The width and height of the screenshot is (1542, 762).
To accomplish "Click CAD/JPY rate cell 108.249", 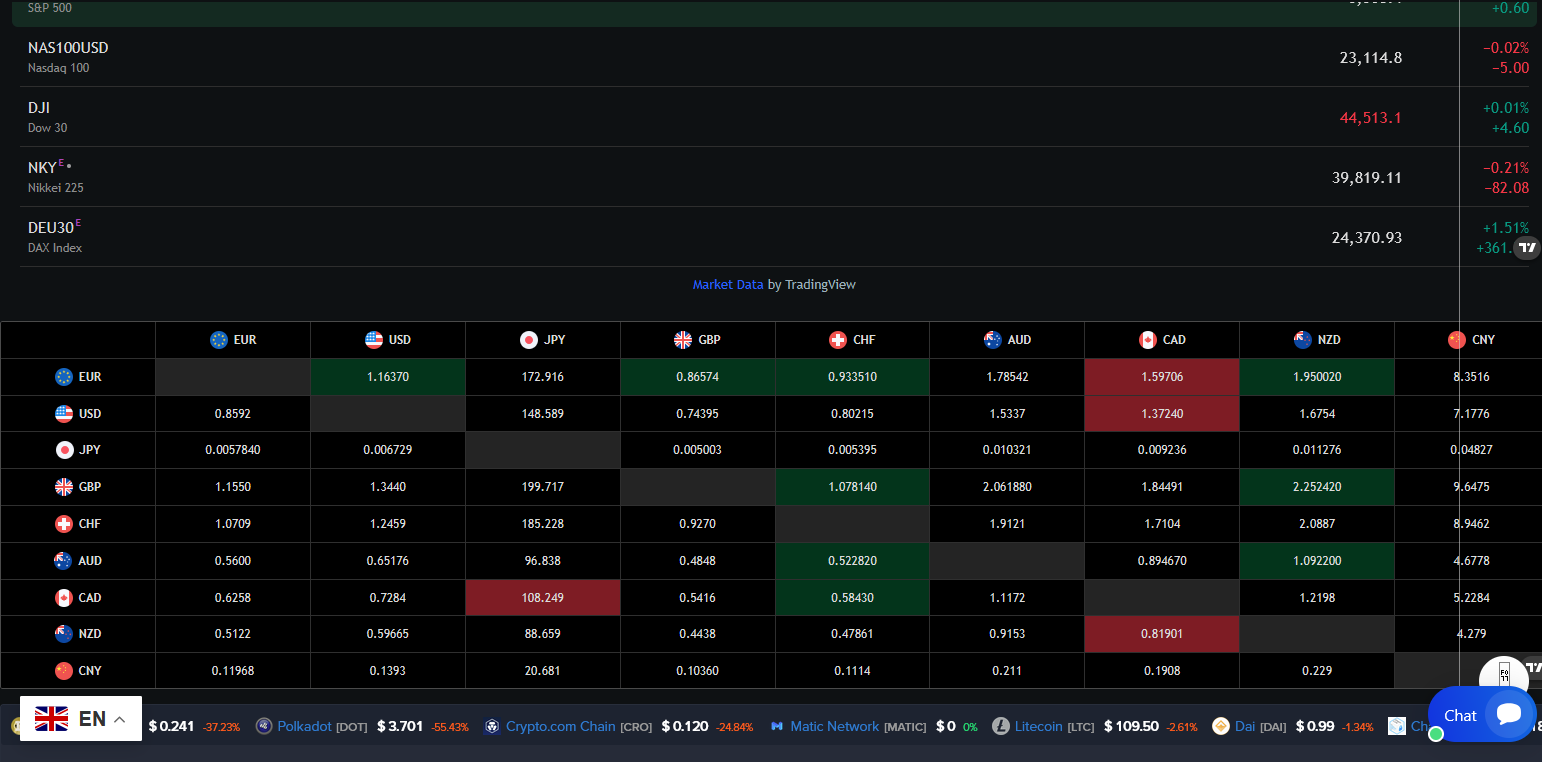I will click(x=543, y=598).
